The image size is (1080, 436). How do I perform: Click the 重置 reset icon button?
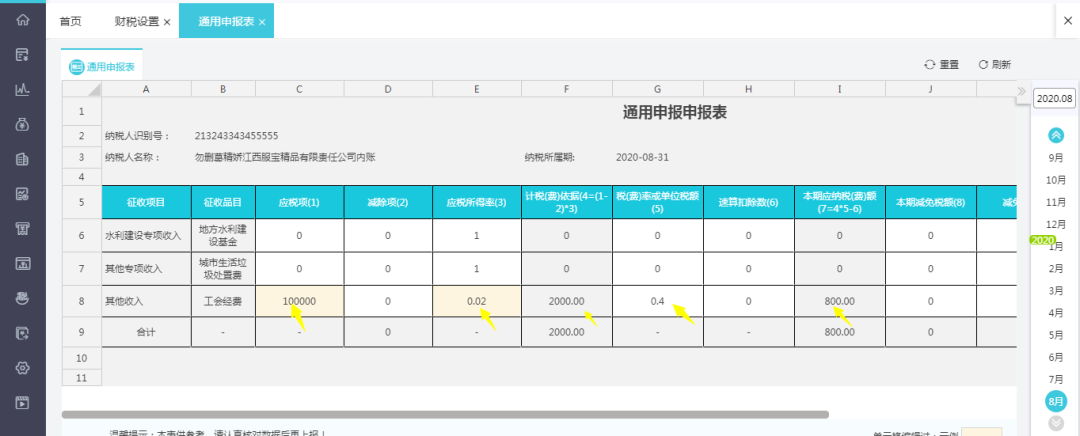click(941, 65)
